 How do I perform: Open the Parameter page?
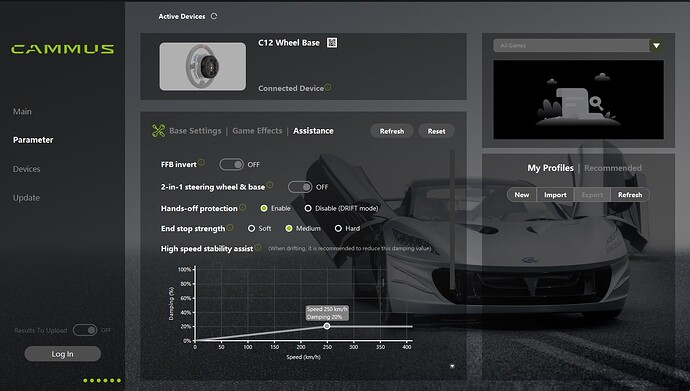(x=33, y=140)
